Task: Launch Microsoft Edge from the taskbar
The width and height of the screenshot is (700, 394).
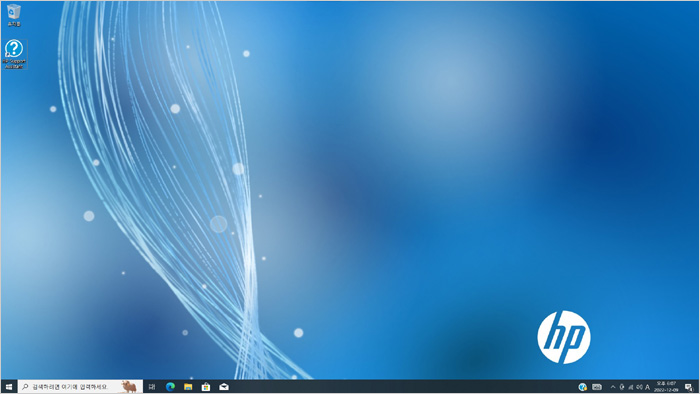Action: (x=170, y=387)
